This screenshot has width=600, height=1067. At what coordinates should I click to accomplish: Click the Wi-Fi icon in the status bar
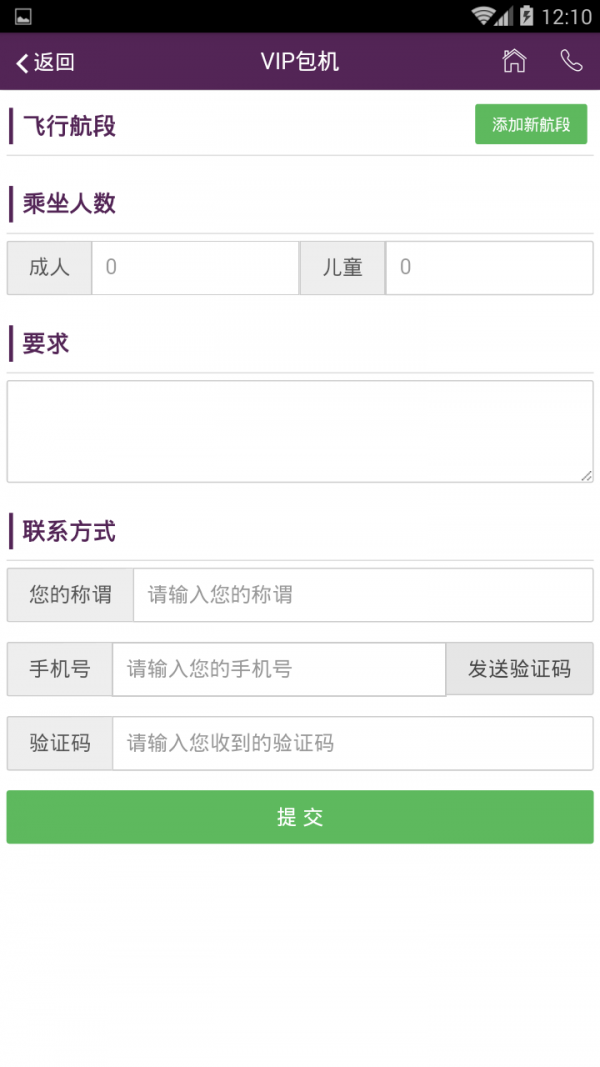pyautogui.click(x=485, y=15)
